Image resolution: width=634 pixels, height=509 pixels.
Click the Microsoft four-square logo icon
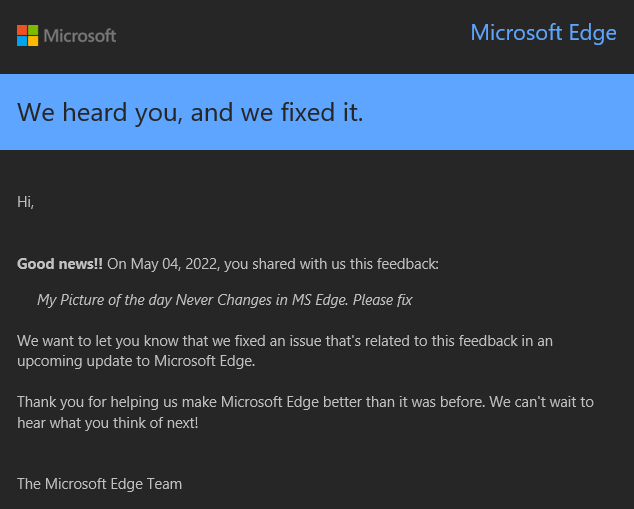click(28, 36)
